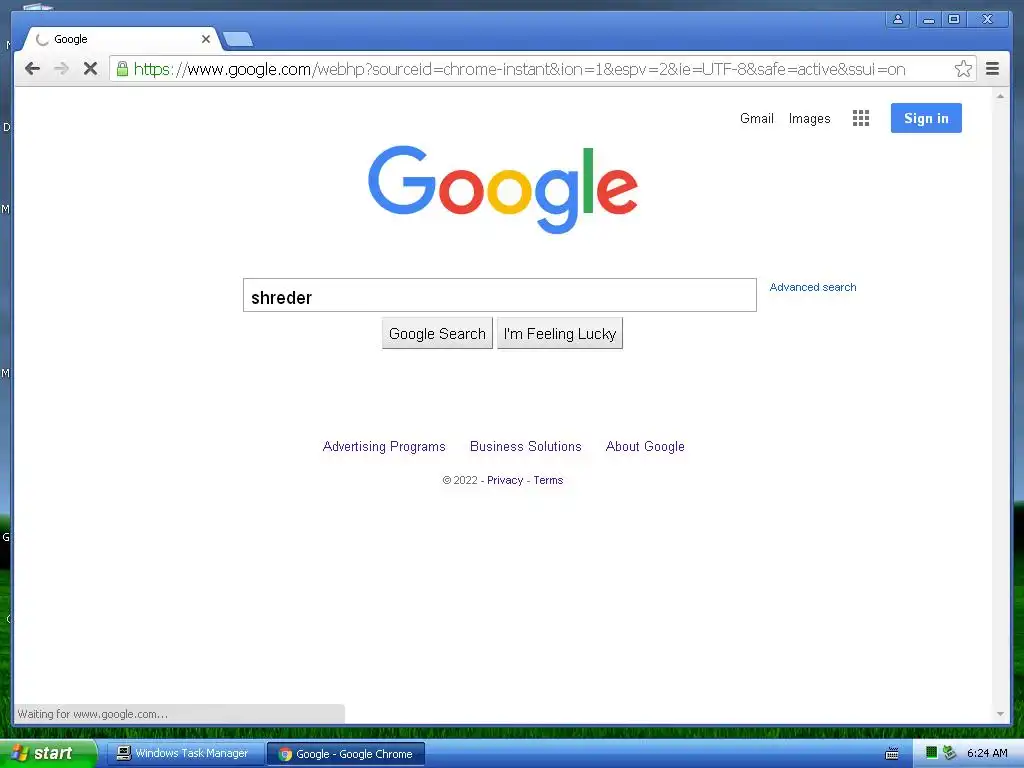
Task: Open a new tab
Action: point(238,40)
